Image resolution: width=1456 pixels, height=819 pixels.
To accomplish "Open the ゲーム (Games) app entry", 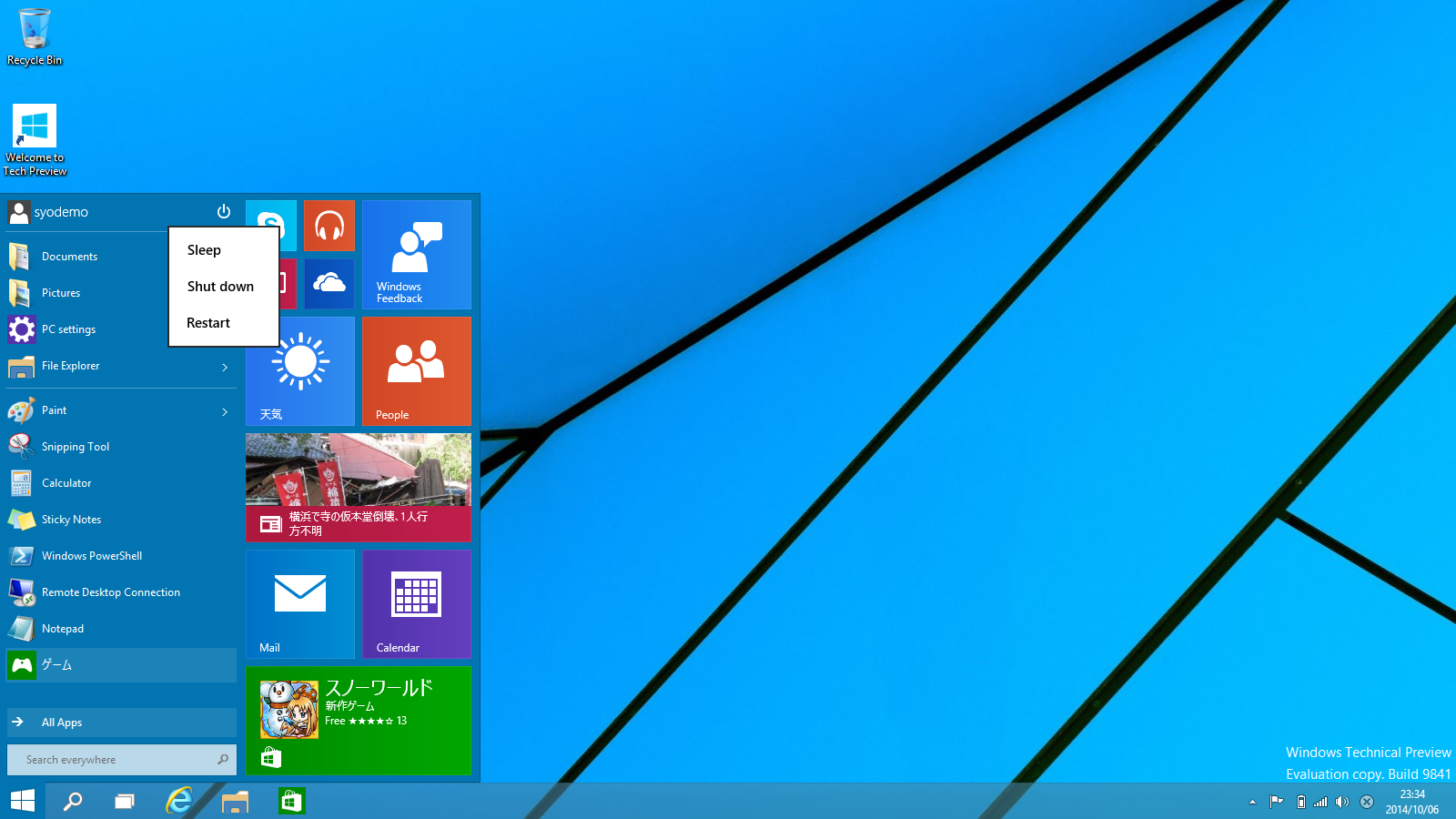I will (121, 665).
